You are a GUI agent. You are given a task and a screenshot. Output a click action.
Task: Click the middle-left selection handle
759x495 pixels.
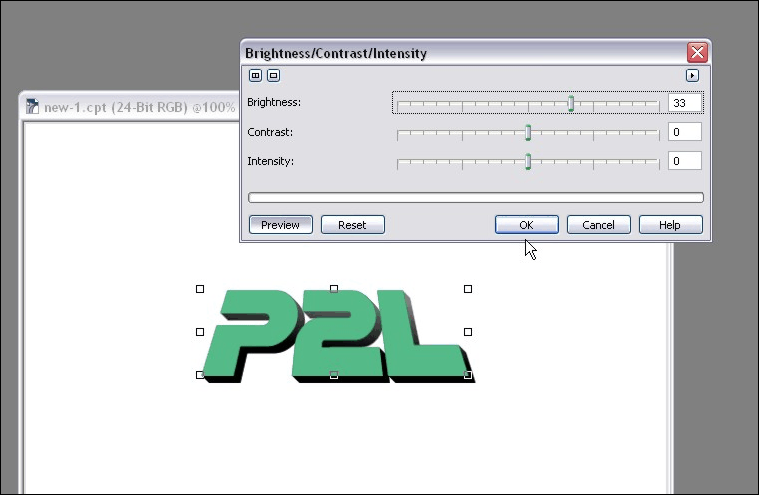[200, 332]
